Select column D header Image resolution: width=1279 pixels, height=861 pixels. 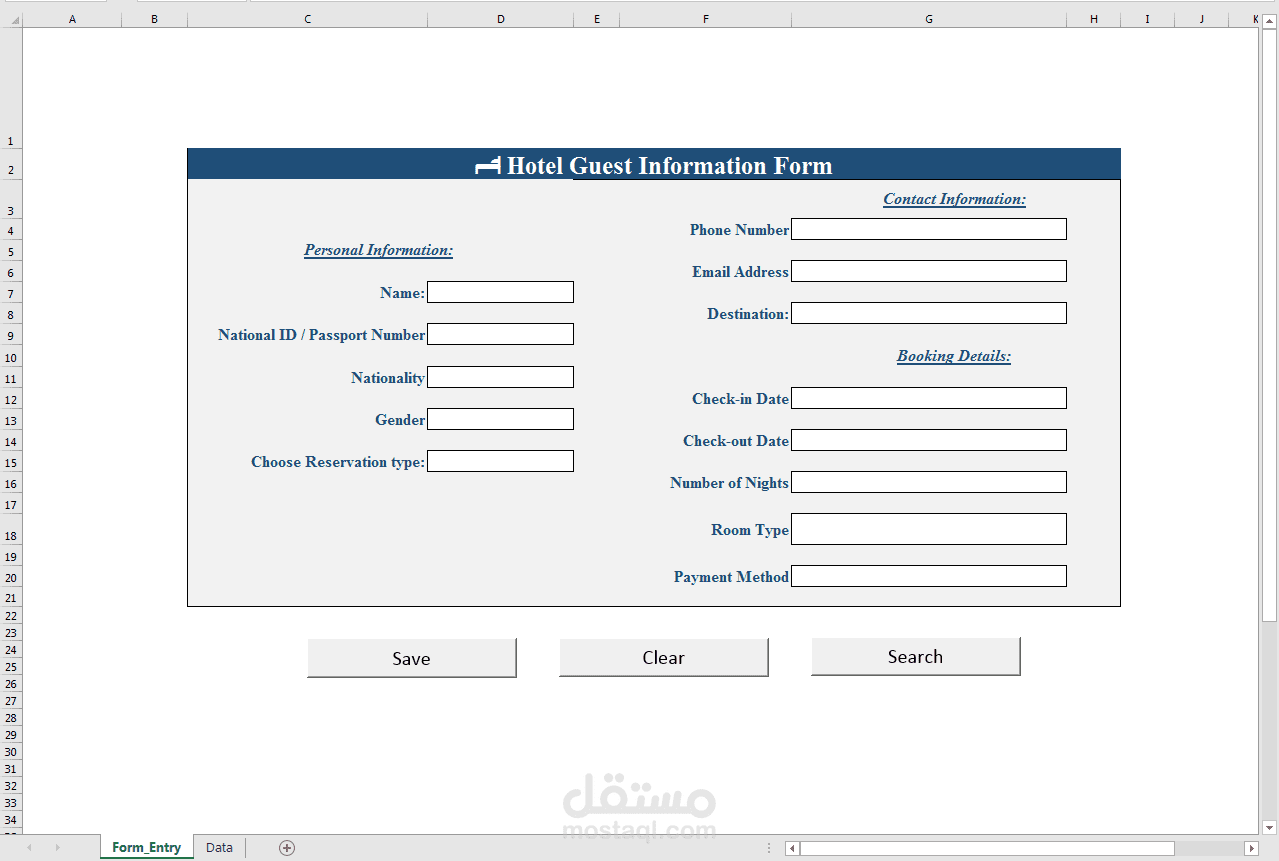coord(500,18)
